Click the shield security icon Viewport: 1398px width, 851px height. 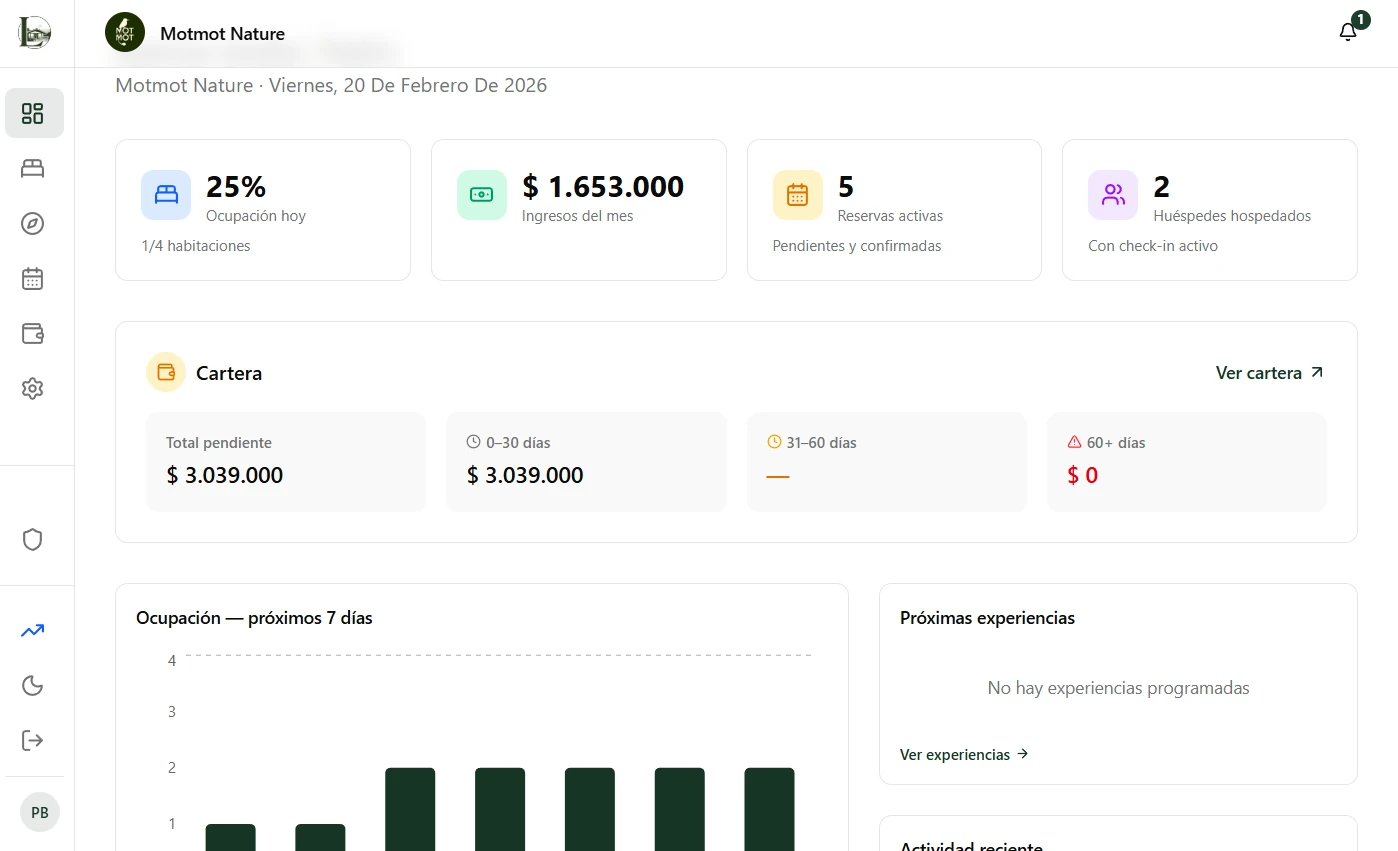[33, 539]
